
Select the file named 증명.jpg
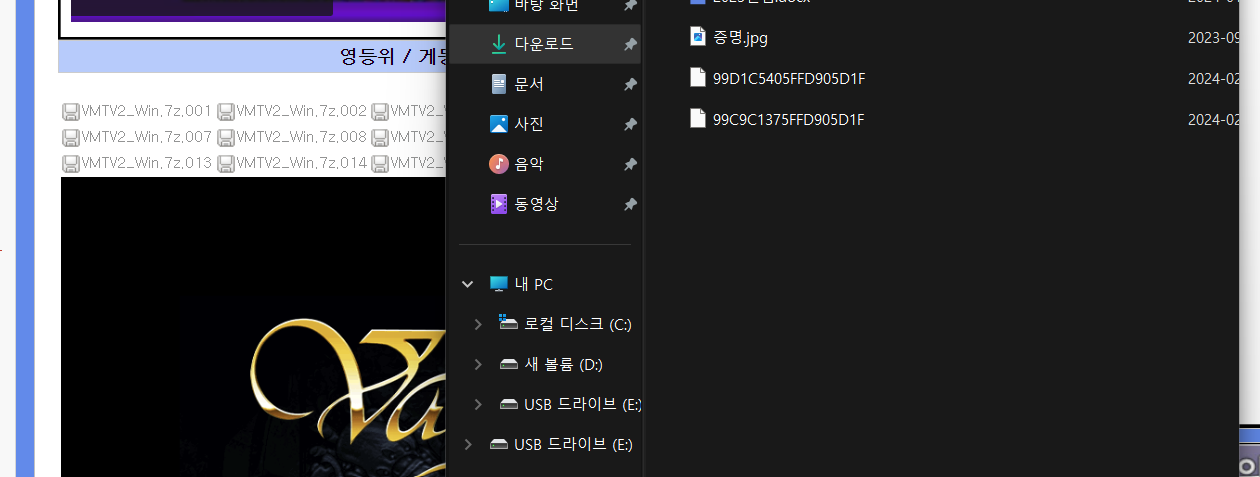741,39
